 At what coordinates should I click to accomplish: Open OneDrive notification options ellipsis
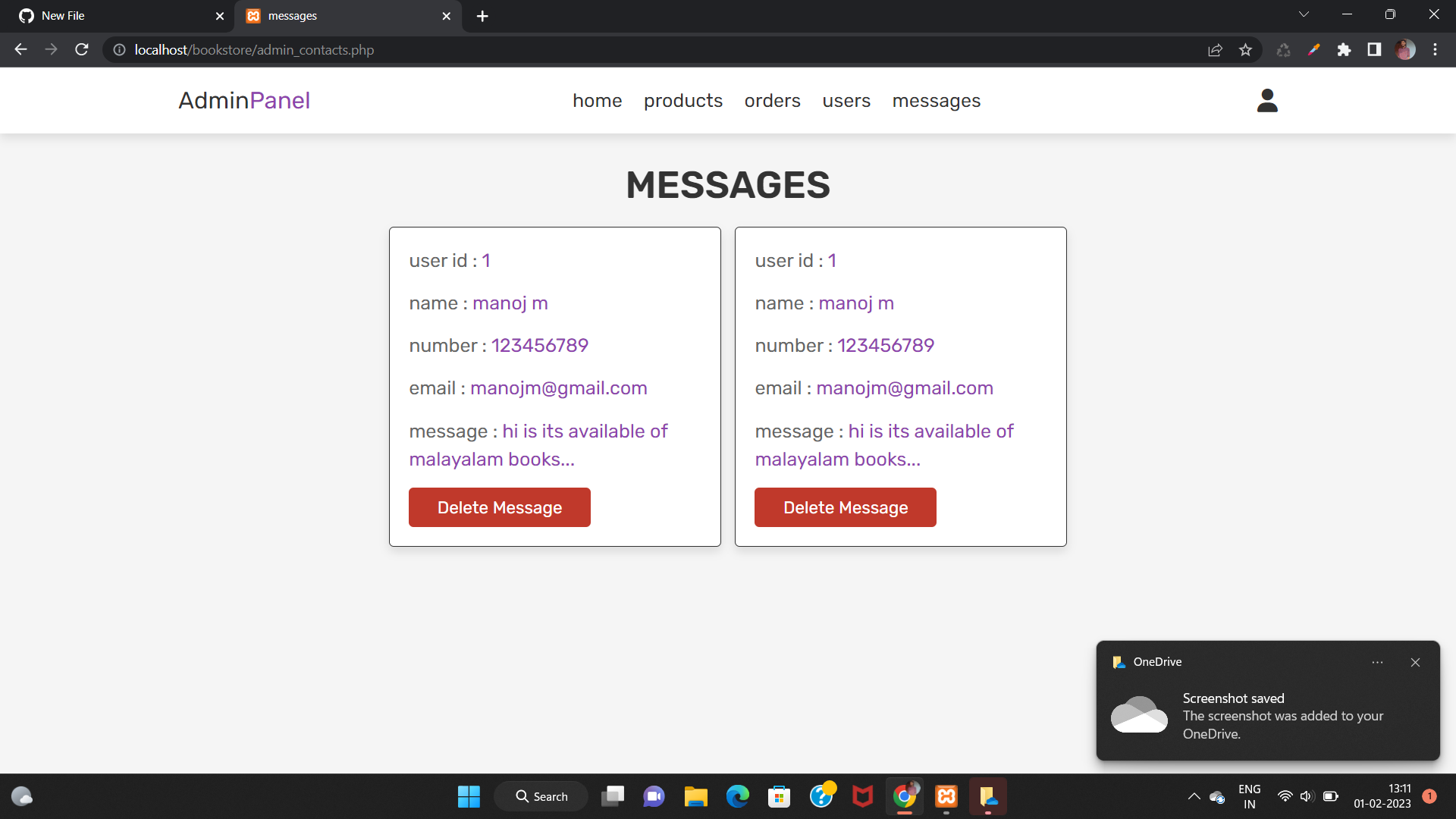tap(1377, 662)
